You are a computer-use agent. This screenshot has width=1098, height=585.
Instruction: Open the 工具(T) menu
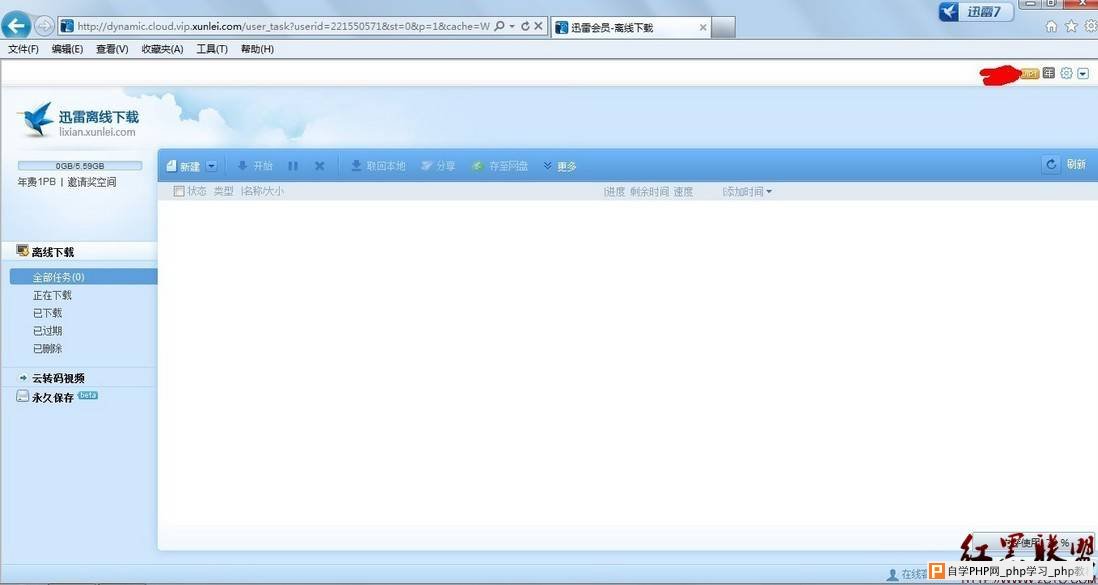tap(212, 49)
